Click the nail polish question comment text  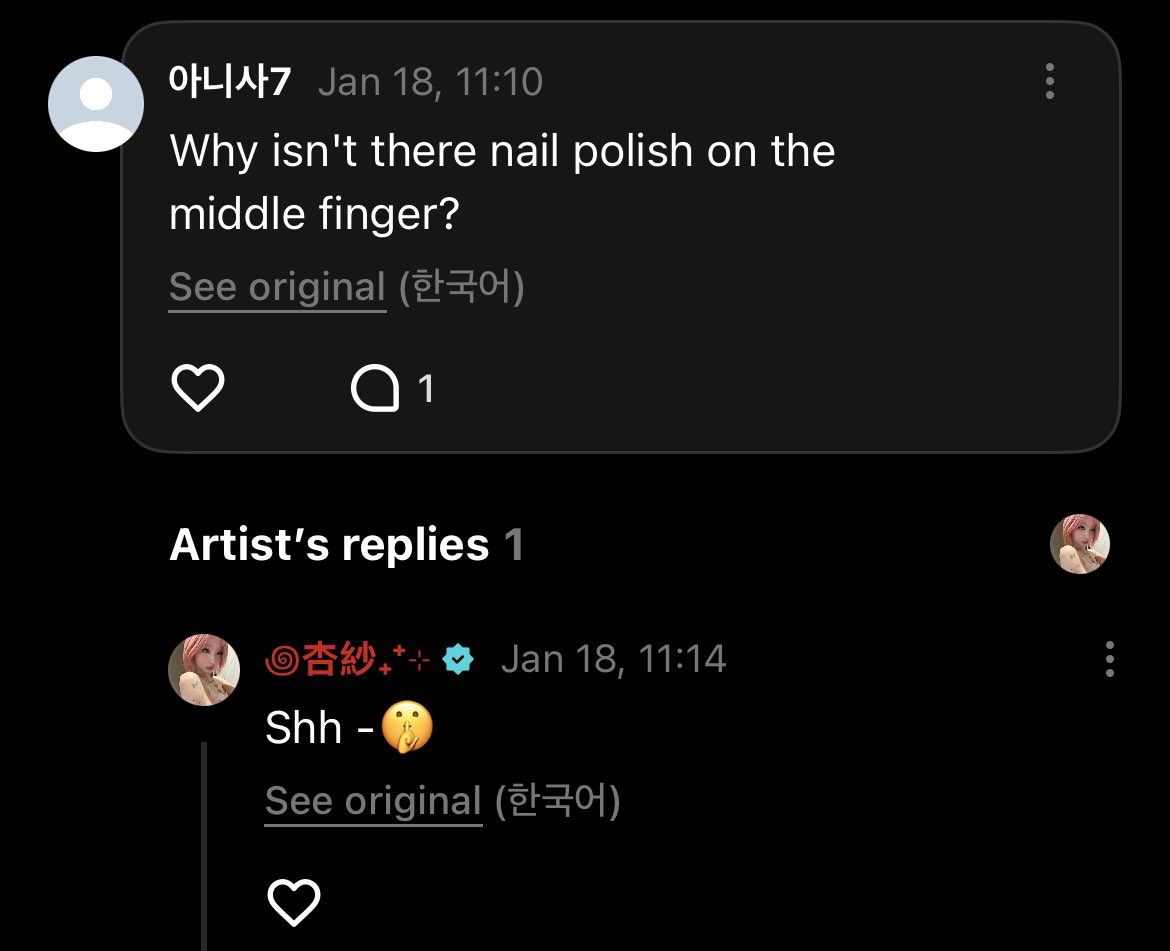[502, 182]
